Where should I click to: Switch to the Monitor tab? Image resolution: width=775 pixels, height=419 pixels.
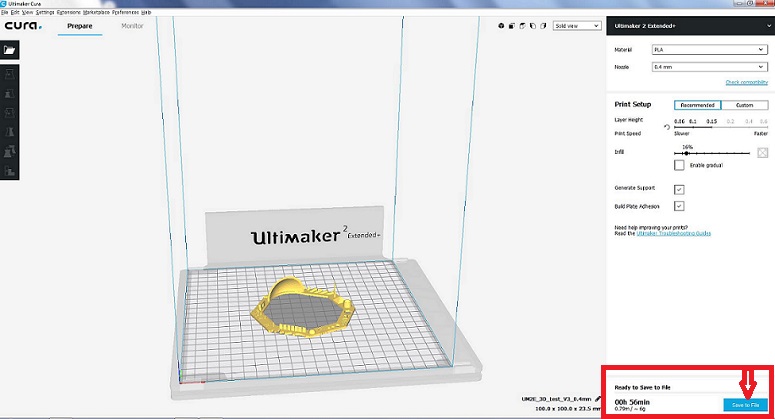pyautogui.click(x=132, y=26)
